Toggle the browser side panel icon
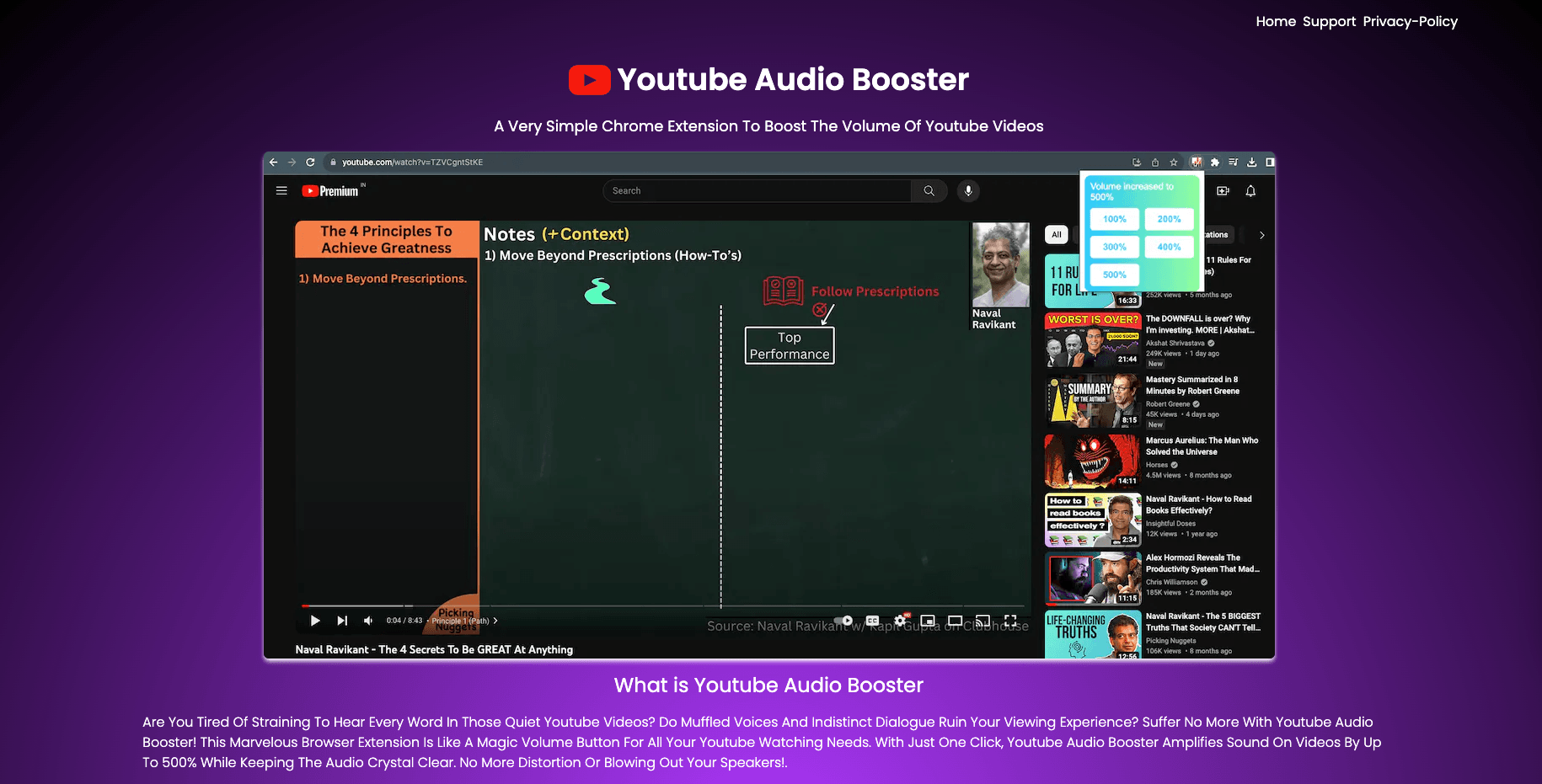 [1270, 163]
